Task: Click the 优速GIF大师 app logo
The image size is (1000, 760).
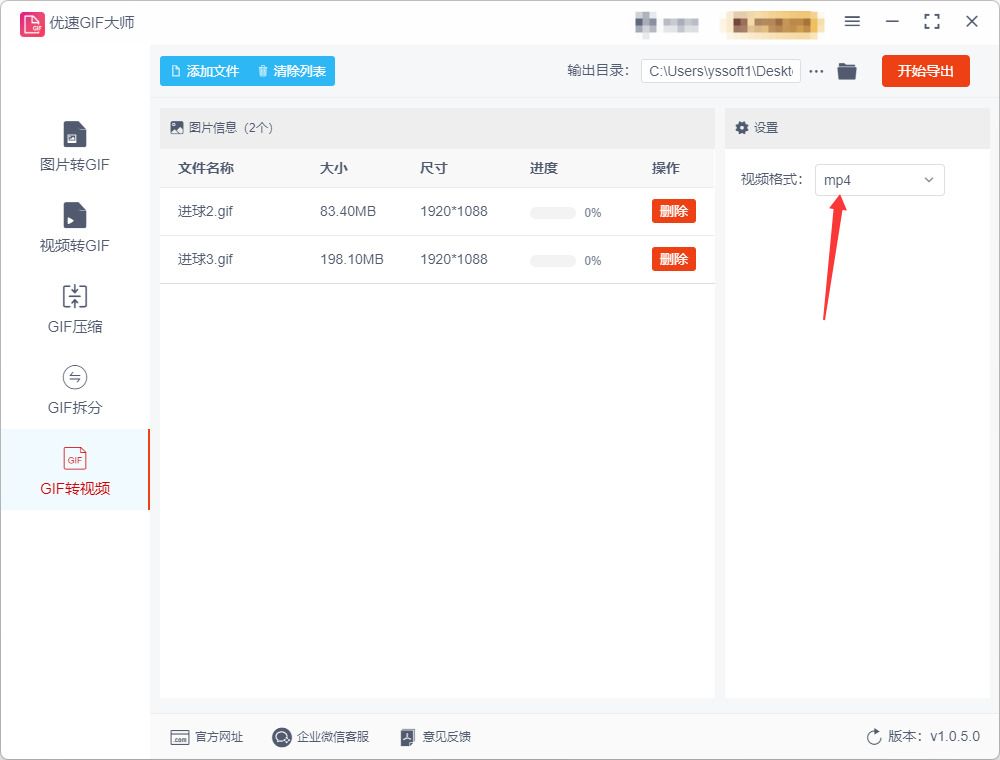Action: [x=32, y=24]
